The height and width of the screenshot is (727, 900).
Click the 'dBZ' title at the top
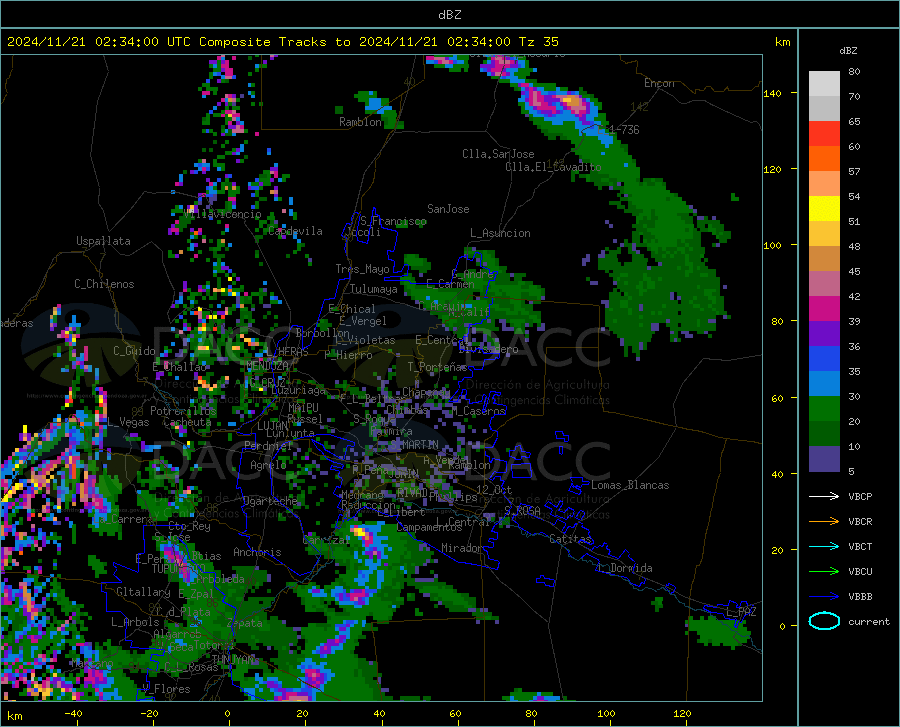(449, 15)
